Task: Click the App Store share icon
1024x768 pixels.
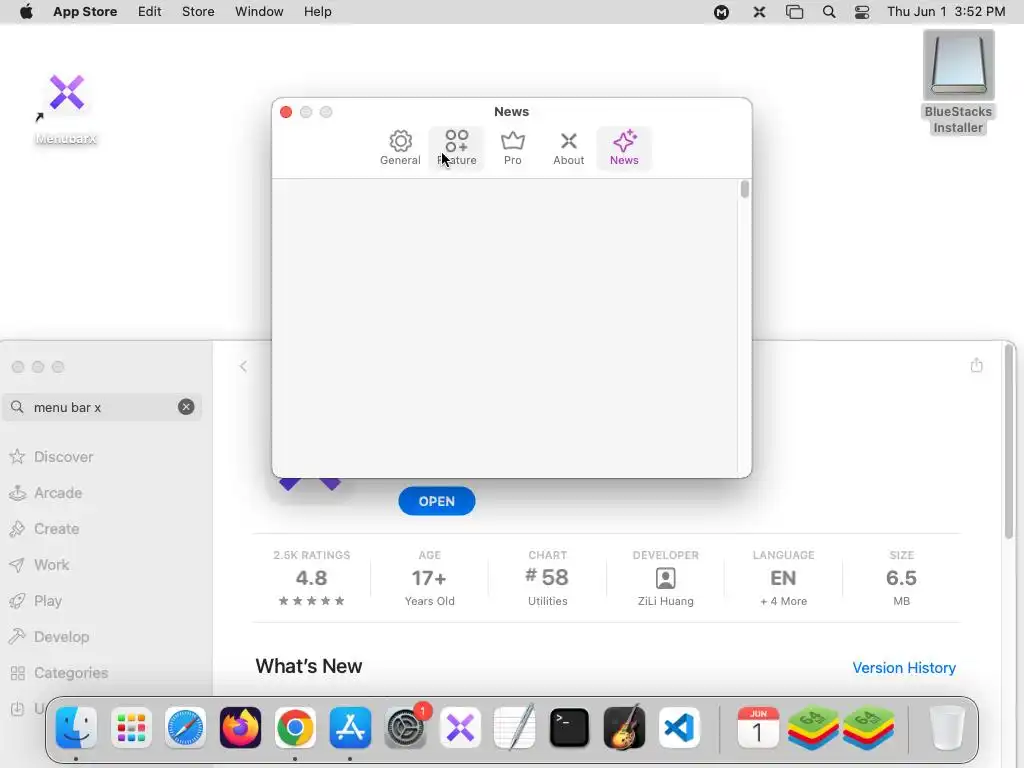Action: (976, 365)
